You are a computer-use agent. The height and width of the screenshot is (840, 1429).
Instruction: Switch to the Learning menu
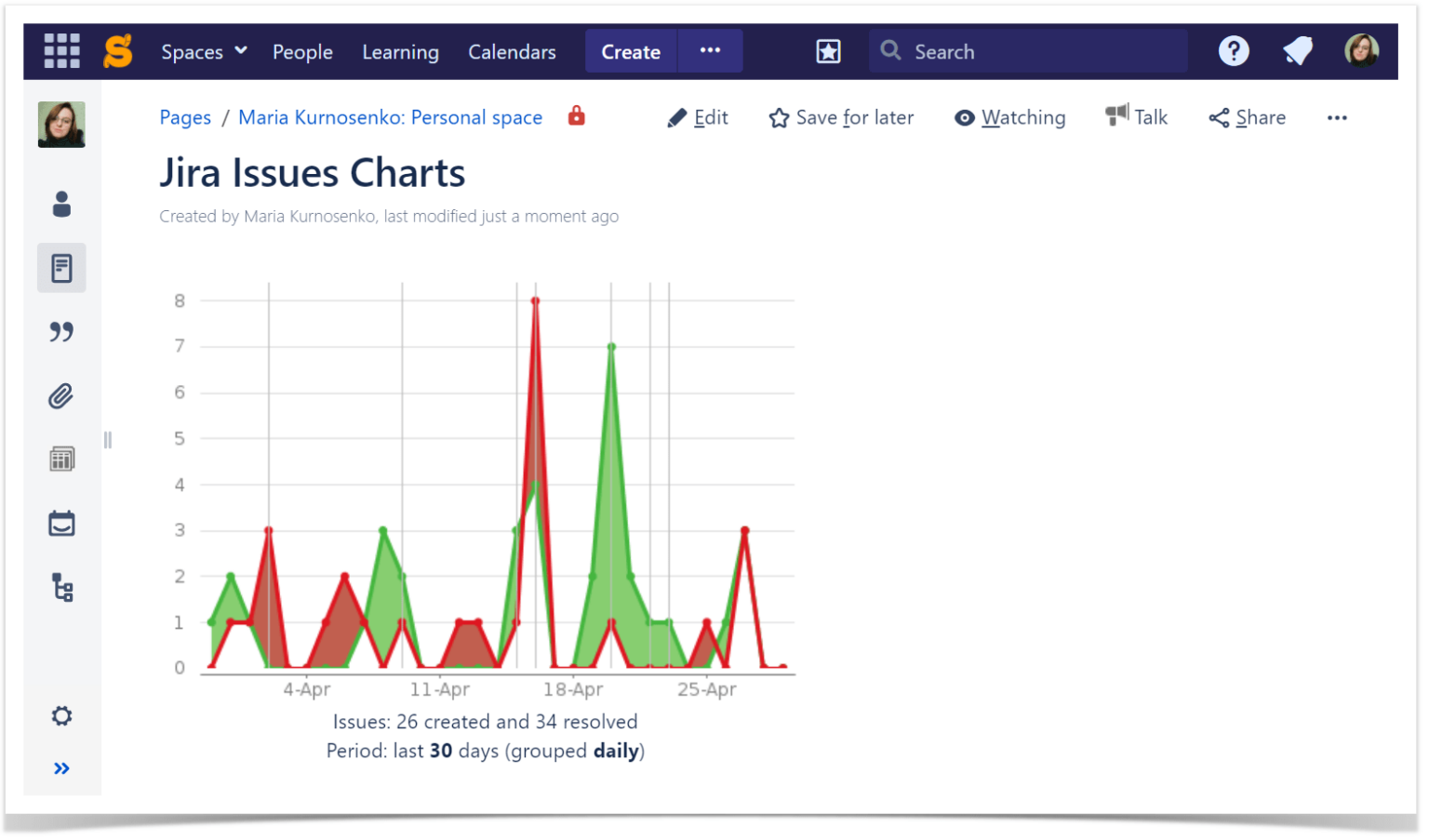[x=400, y=52]
